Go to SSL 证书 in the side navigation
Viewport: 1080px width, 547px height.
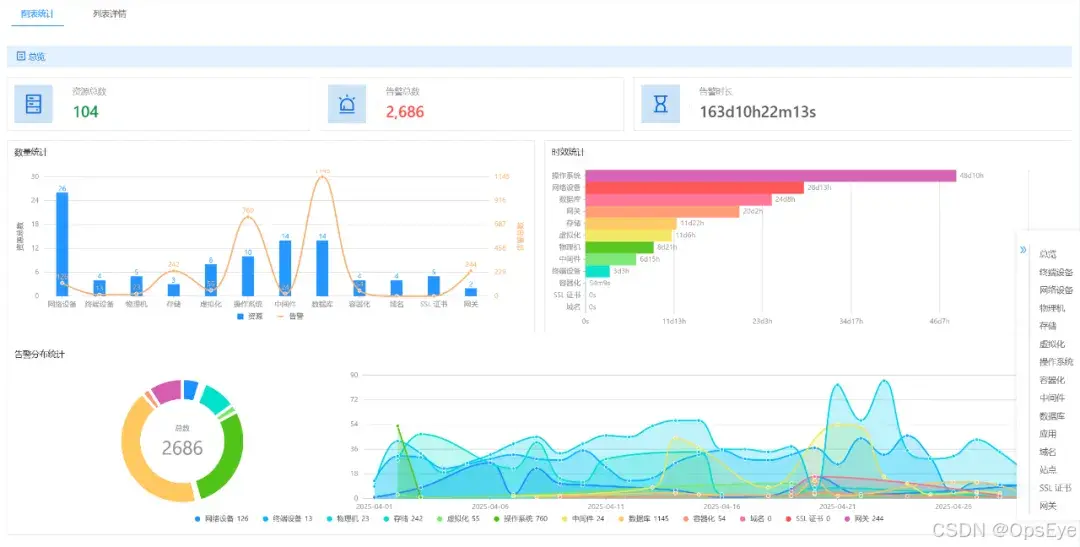pyautogui.click(x=1055, y=488)
